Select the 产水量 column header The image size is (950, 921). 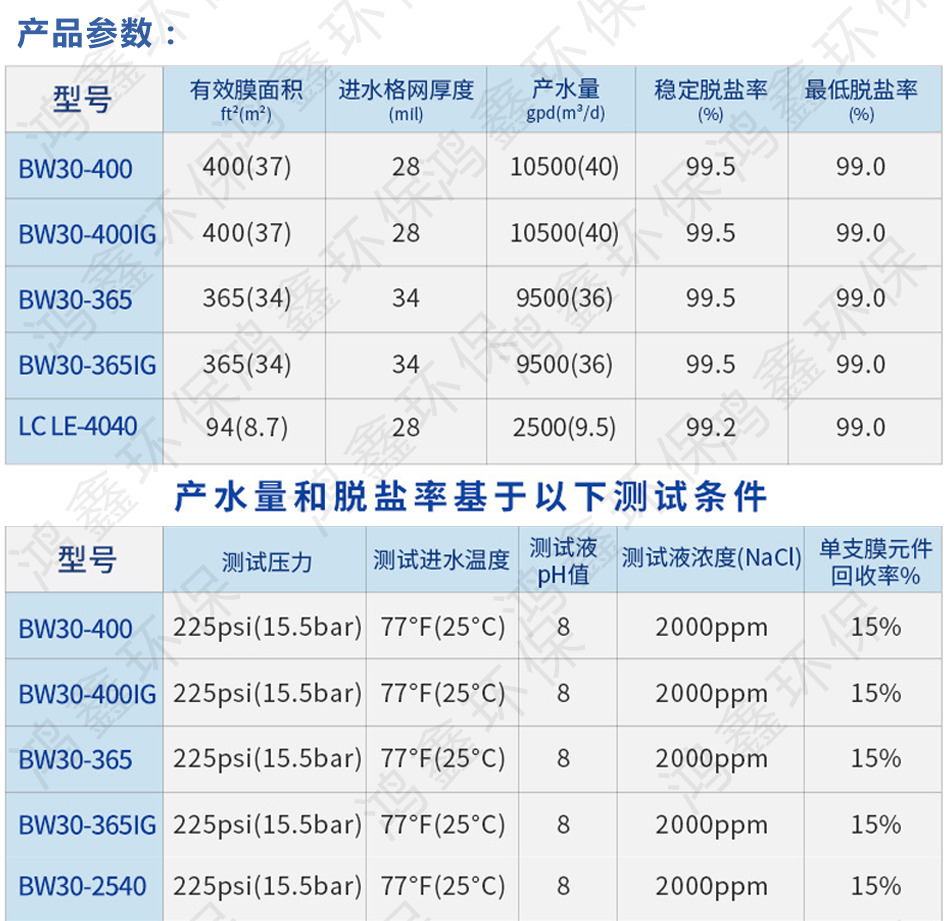click(x=565, y=99)
